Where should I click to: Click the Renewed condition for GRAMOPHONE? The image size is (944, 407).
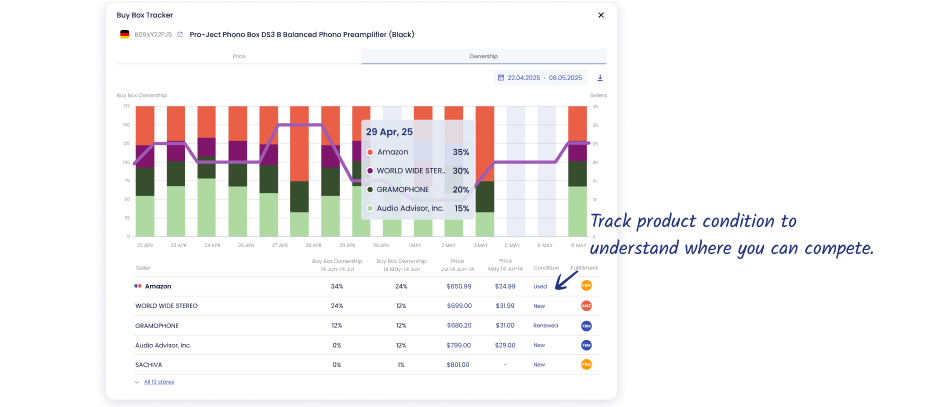point(545,326)
